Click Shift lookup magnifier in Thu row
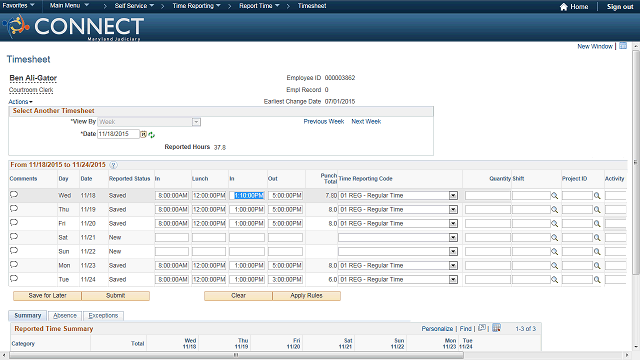This screenshot has width=640, height=360. click(554, 210)
